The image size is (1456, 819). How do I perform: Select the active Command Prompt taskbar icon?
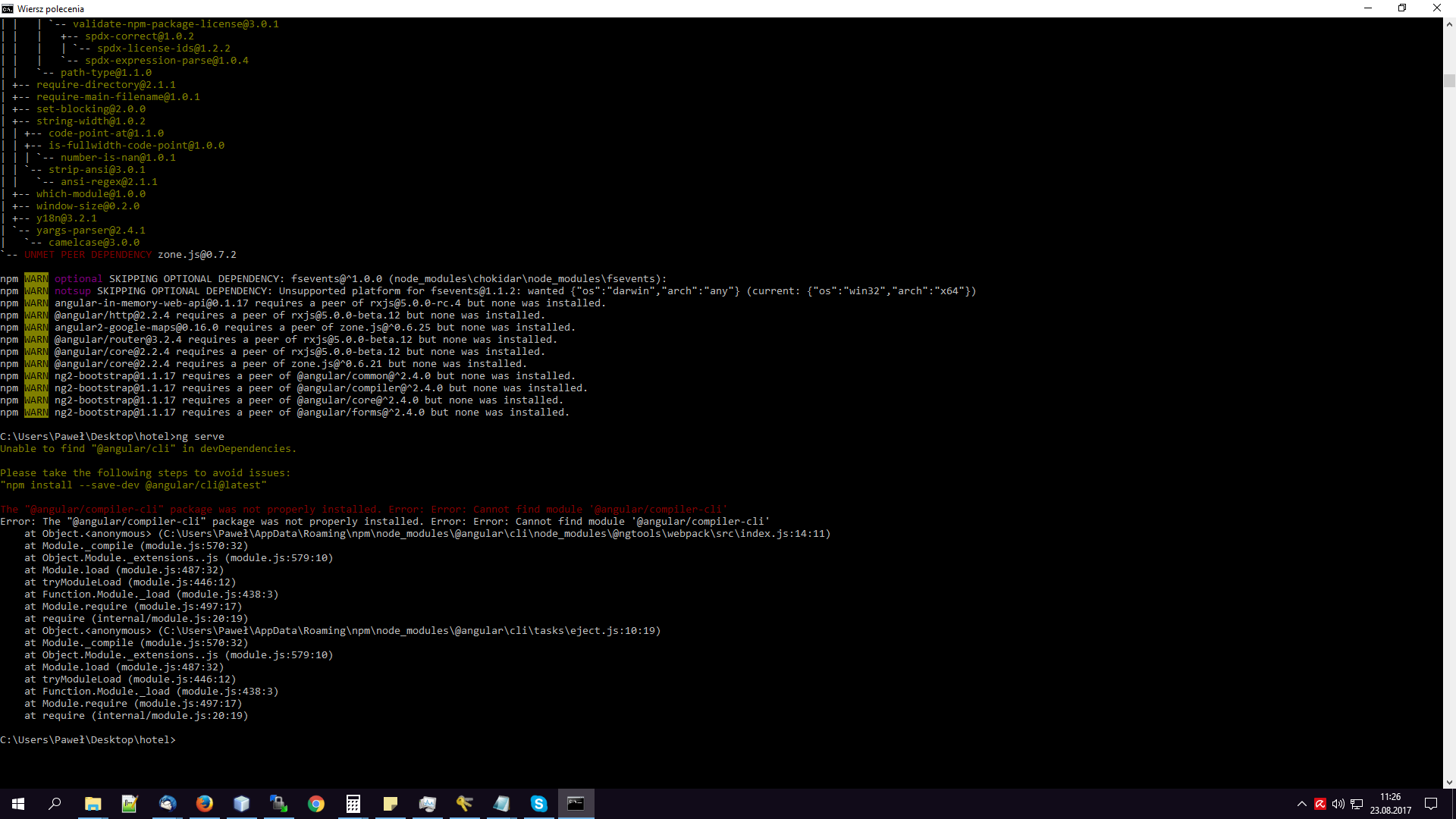click(576, 803)
